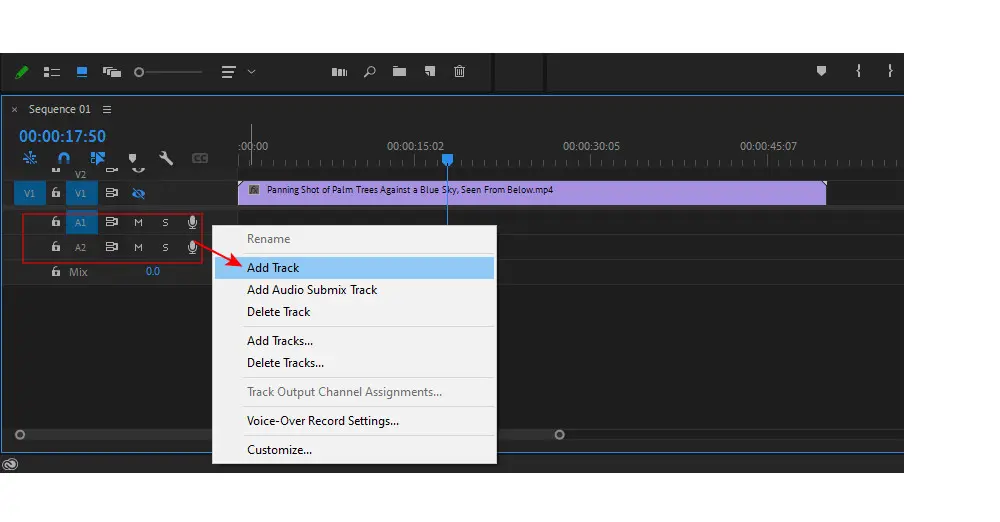Click the Mark In brace icon
Screen dimensions: 1000x522
click(x=858, y=71)
